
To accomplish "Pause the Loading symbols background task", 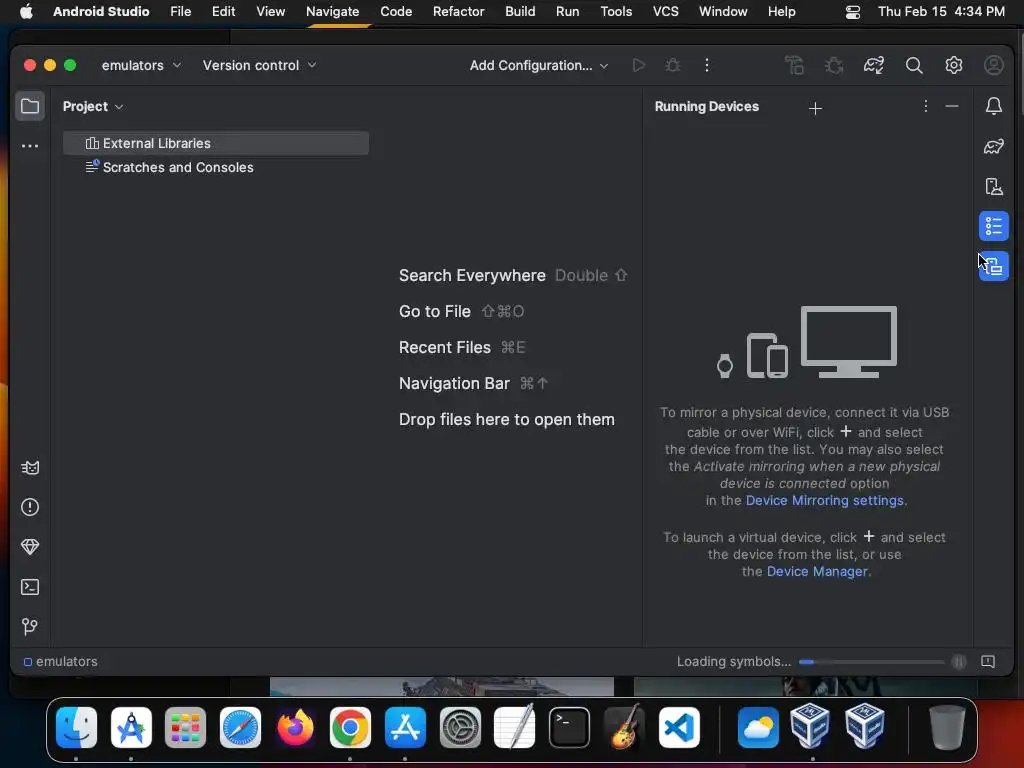I will tap(959, 662).
